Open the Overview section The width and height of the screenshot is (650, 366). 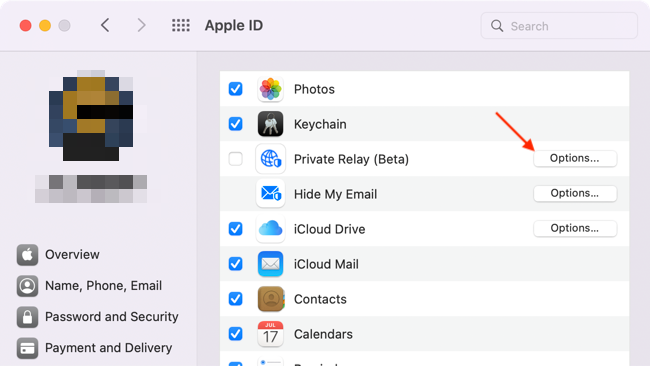pyautogui.click(x=72, y=255)
